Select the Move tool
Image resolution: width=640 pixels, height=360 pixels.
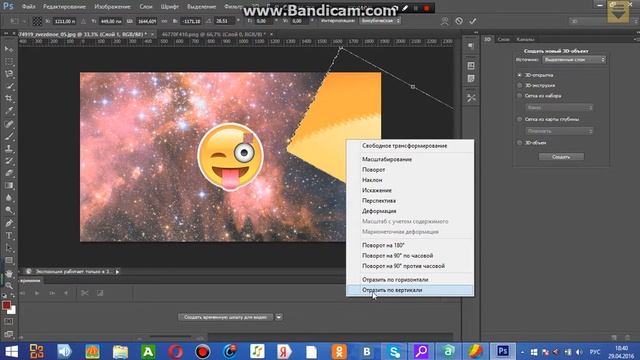pos(9,49)
